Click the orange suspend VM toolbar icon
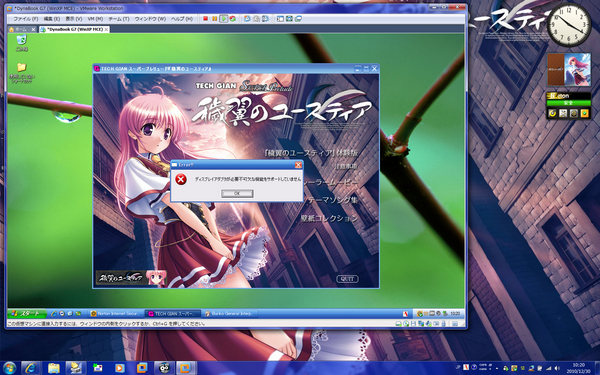Screen dimensions: 600x375 214,19
